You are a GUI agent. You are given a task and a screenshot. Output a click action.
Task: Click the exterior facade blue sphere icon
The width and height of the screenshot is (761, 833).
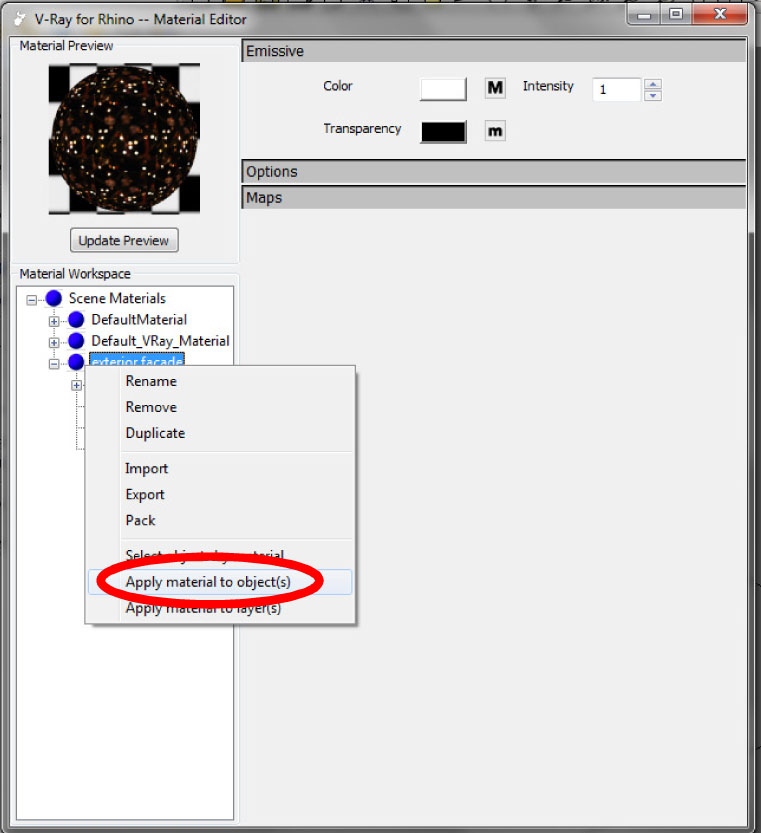point(76,362)
